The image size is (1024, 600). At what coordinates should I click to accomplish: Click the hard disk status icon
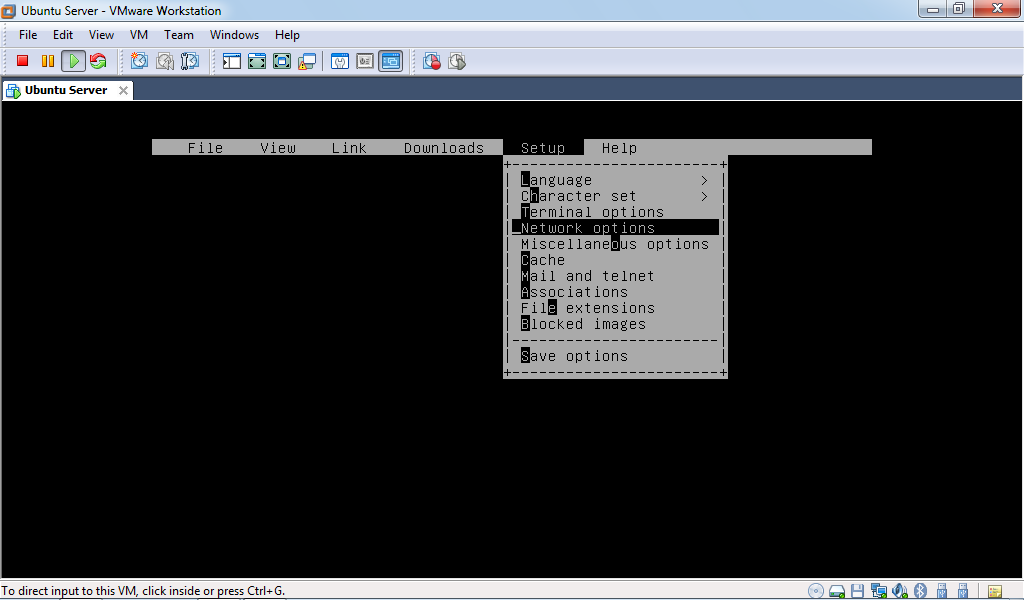pos(837,591)
